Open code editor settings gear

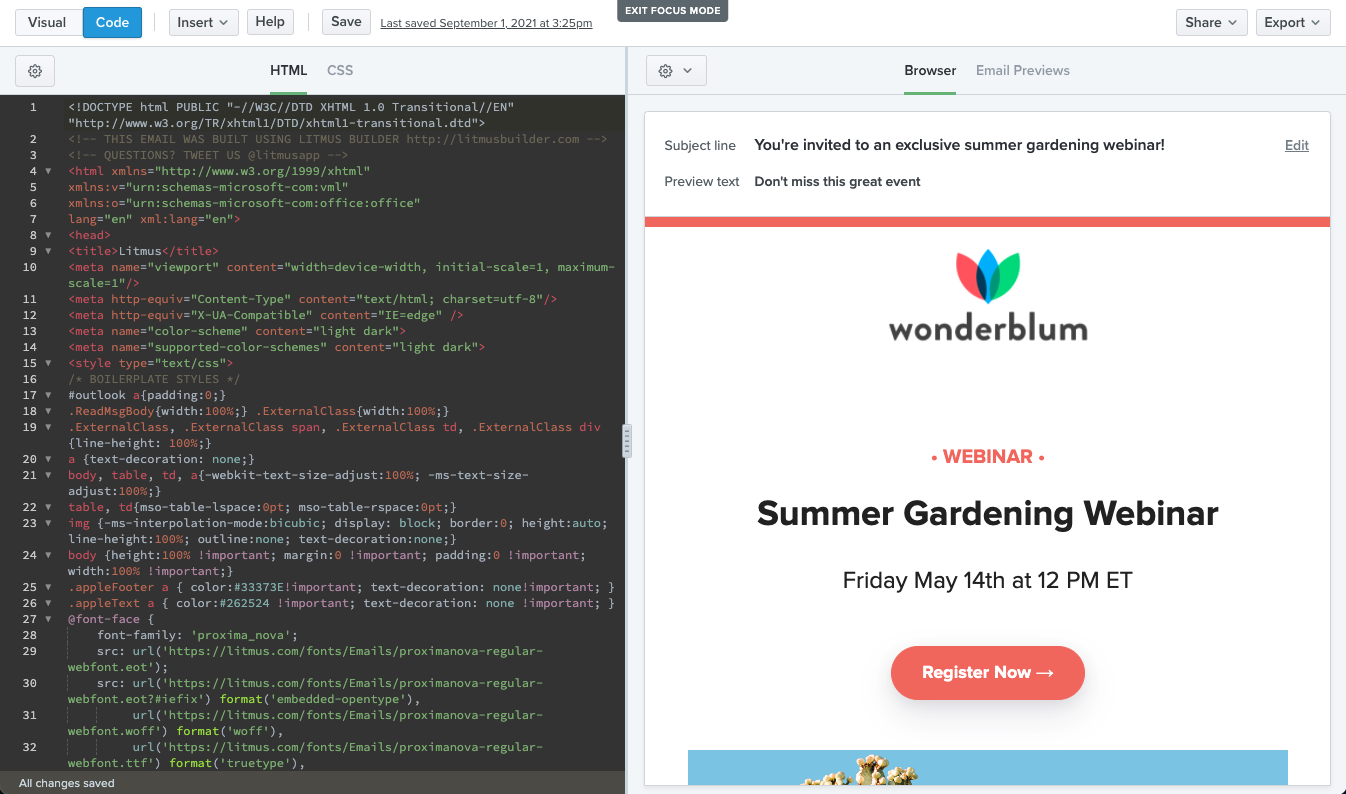click(x=35, y=71)
